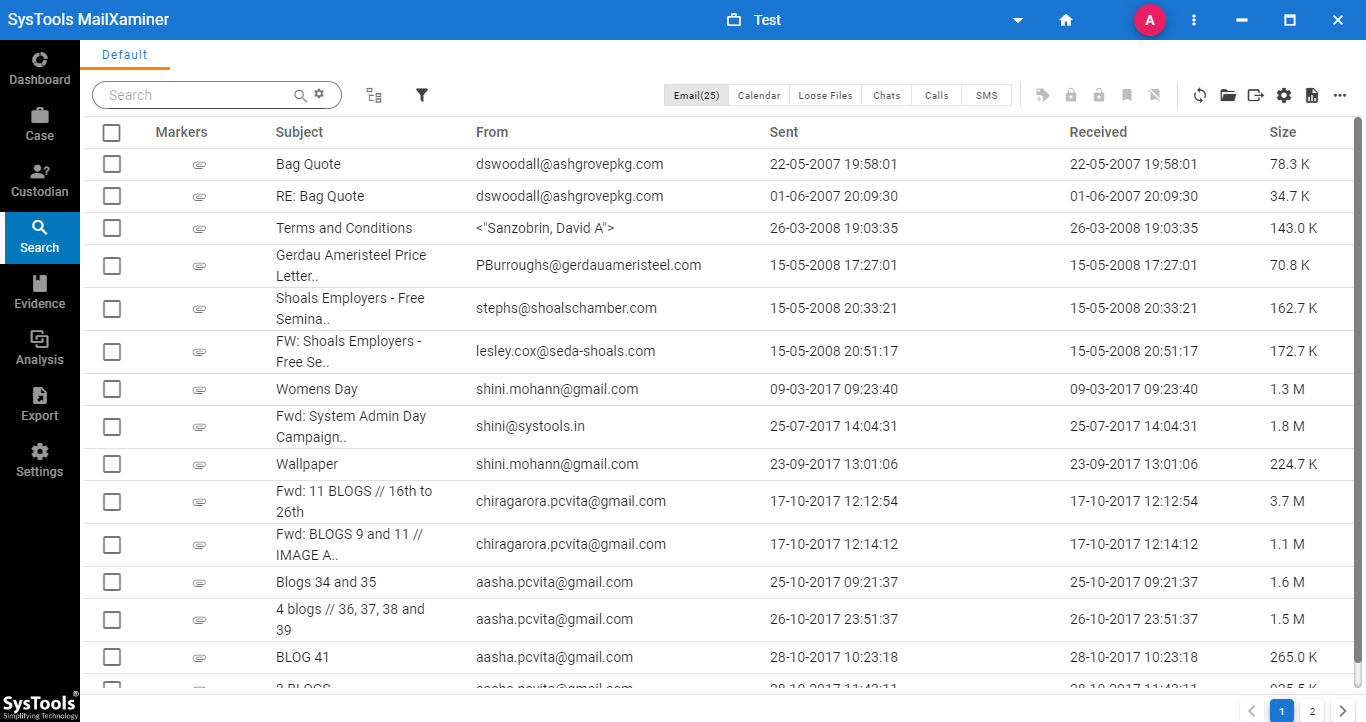Viewport: 1366px width, 722px height.
Task: Open the vertical three-dot title bar menu
Action: point(1194,20)
